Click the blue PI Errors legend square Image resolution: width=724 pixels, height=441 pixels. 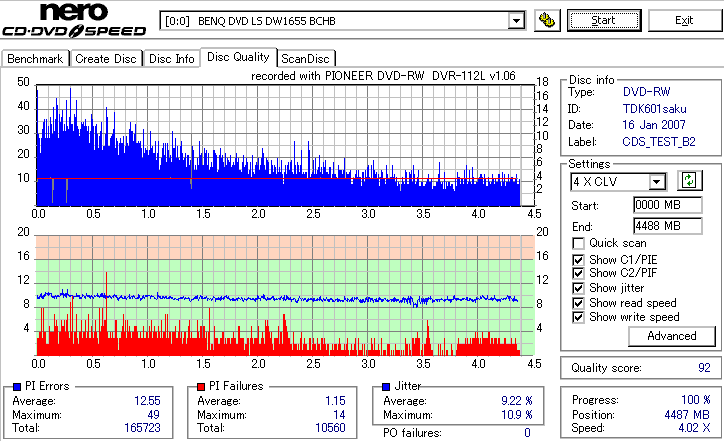17,387
